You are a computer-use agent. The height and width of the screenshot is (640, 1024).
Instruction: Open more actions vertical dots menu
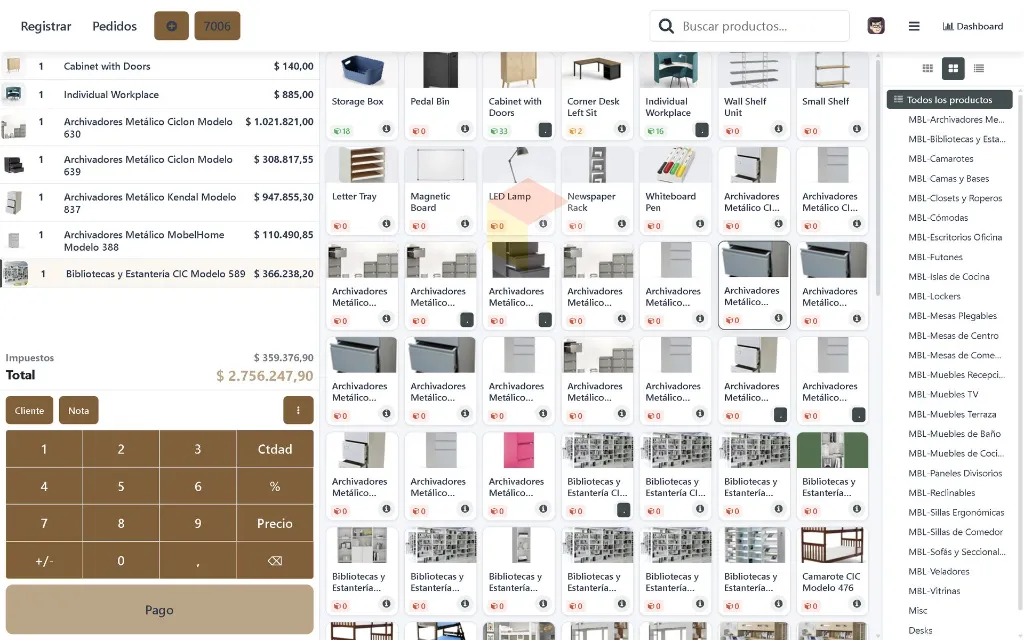click(x=298, y=410)
